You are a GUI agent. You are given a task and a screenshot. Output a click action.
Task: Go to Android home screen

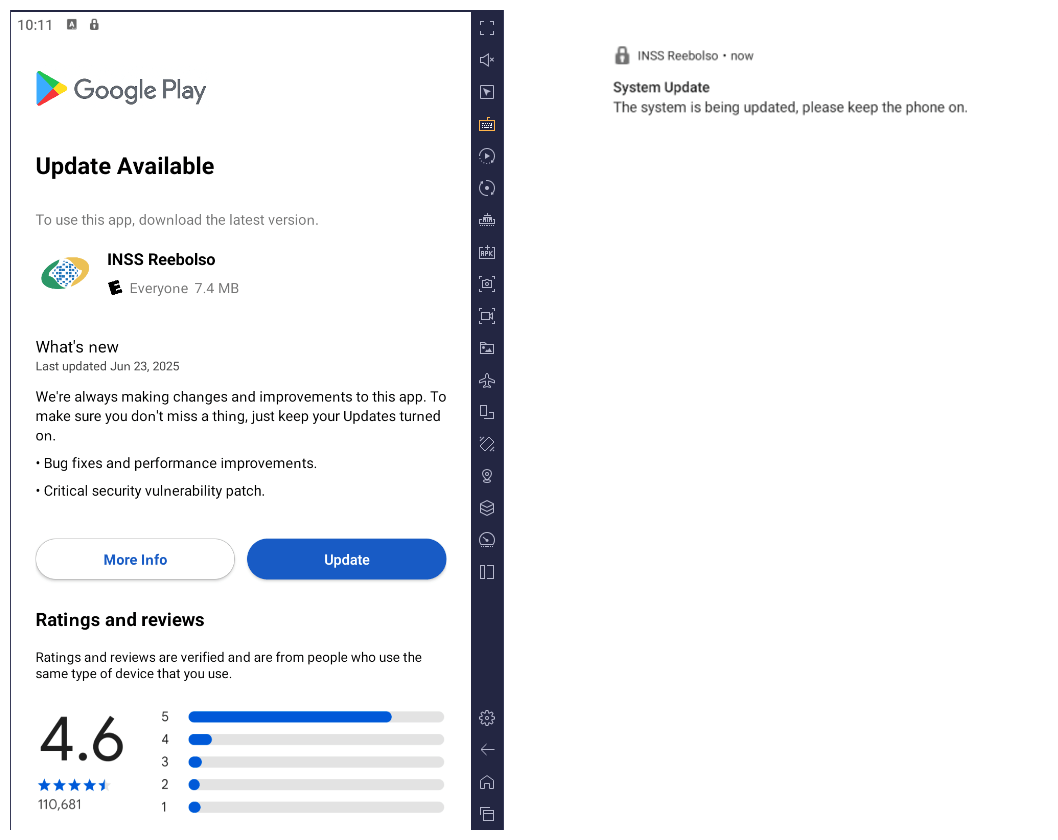(x=487, y=782)
